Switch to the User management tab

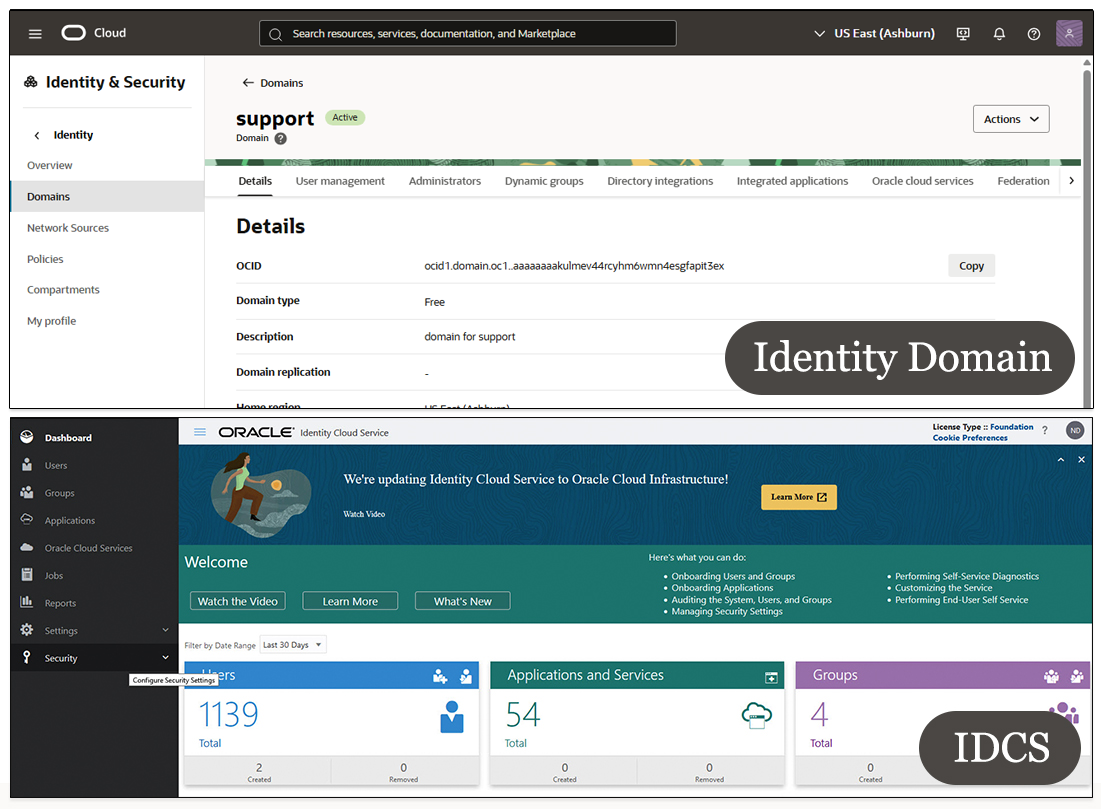pyautogui.click(x=340, y=181)
